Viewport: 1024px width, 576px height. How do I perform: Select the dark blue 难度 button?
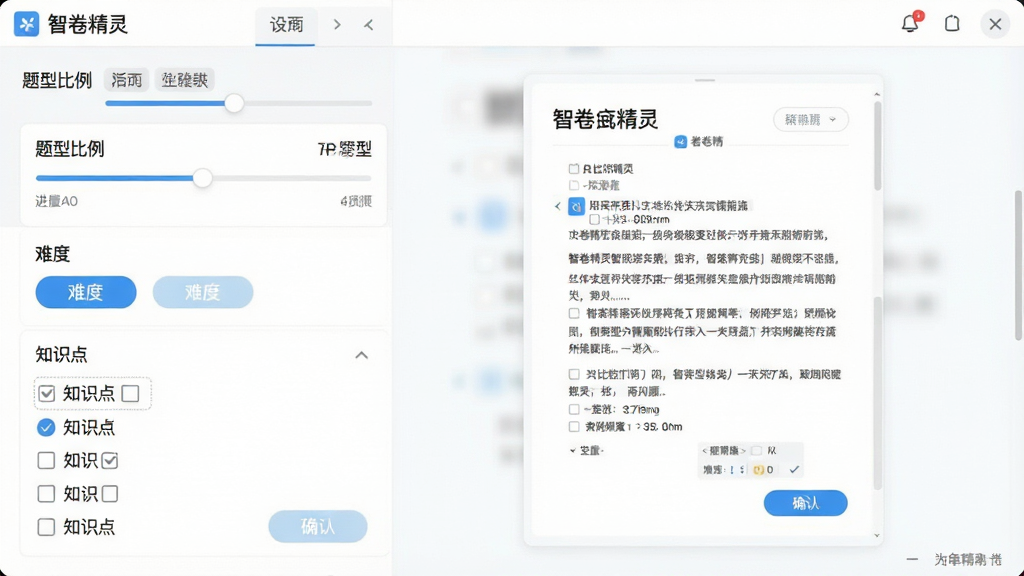86,292
